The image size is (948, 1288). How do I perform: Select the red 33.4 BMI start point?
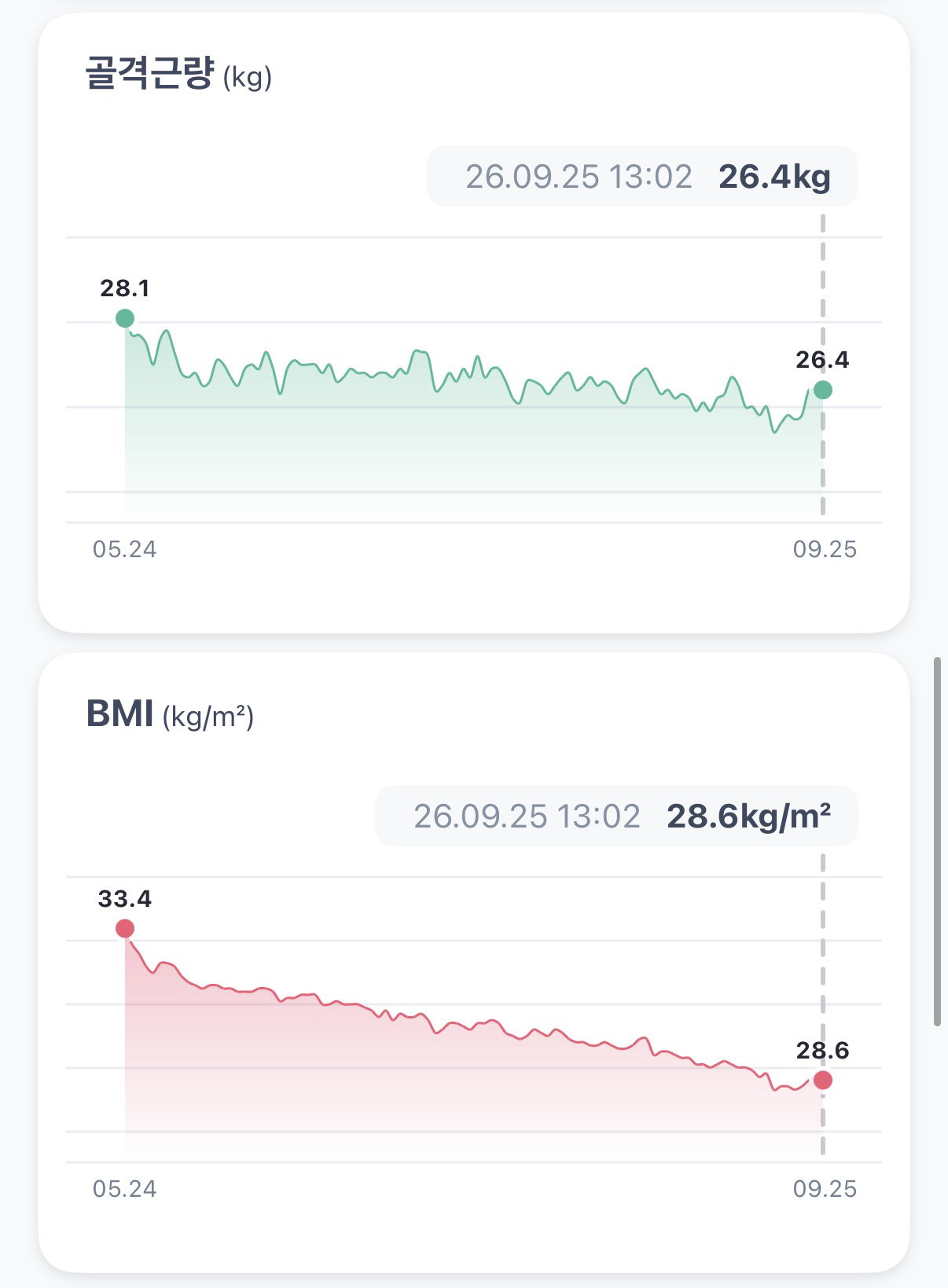click(125, 929)
